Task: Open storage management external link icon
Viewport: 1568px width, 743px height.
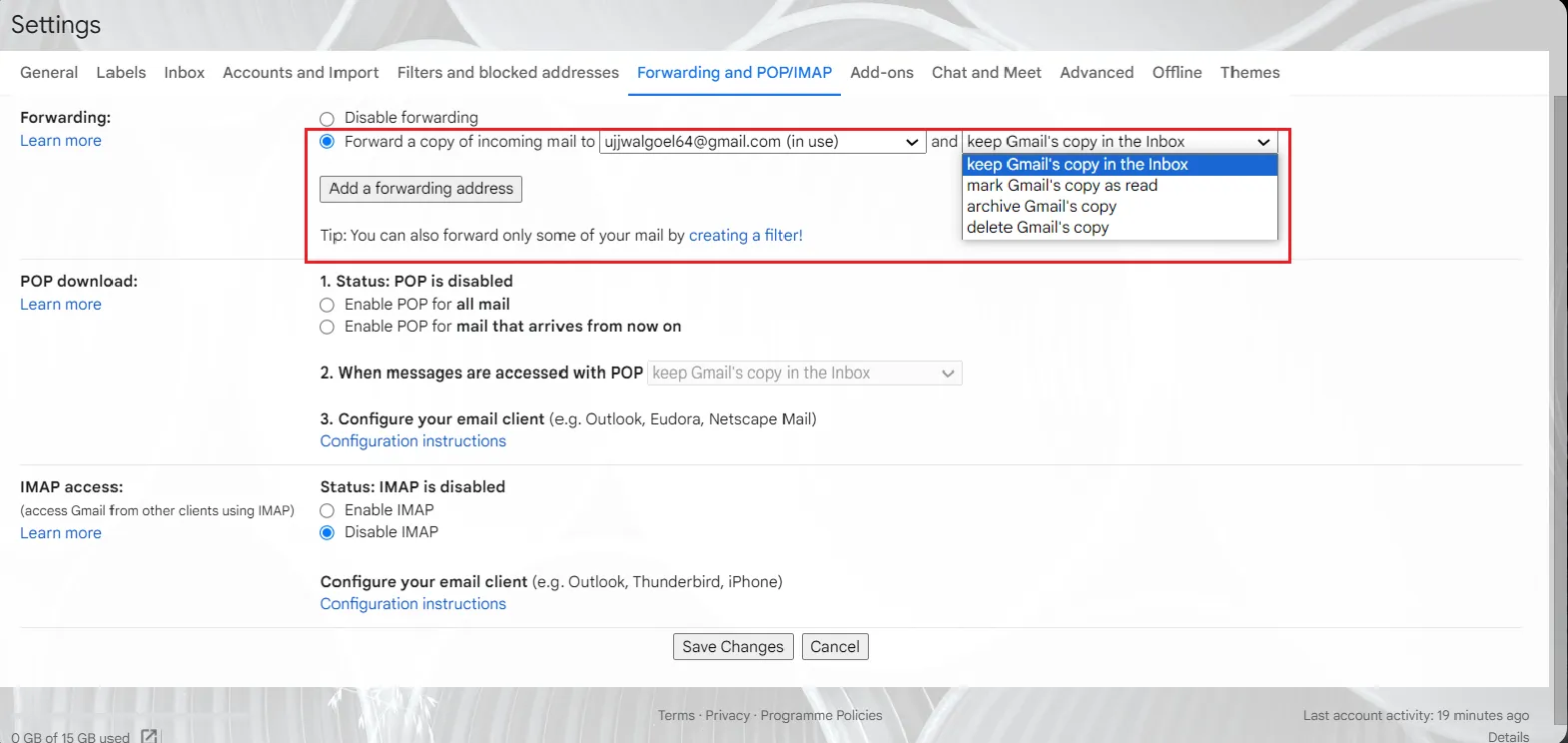Action: 149,736
